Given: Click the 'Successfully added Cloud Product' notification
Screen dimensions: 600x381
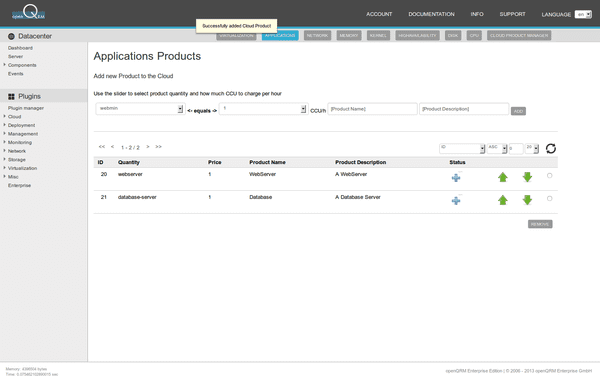Looking at the screenshot, I should click(236, 26).
